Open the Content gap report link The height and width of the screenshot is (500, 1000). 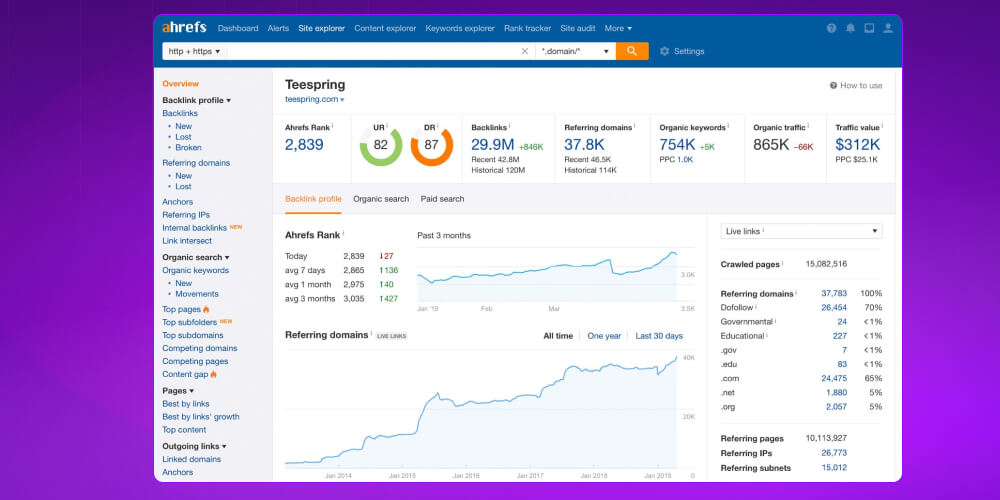pyautogui.click(x=185, y=374)
